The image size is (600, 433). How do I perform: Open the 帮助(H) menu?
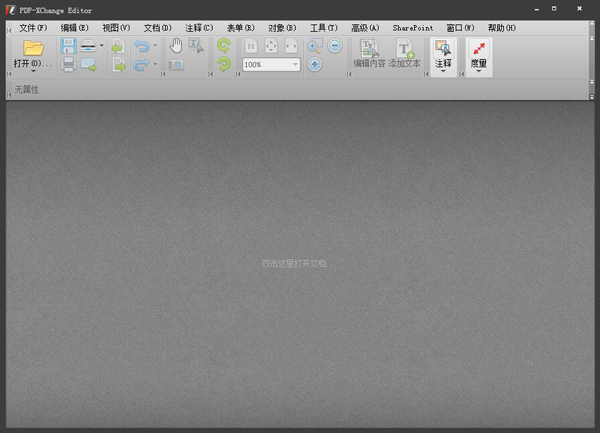tap(502, 28)
